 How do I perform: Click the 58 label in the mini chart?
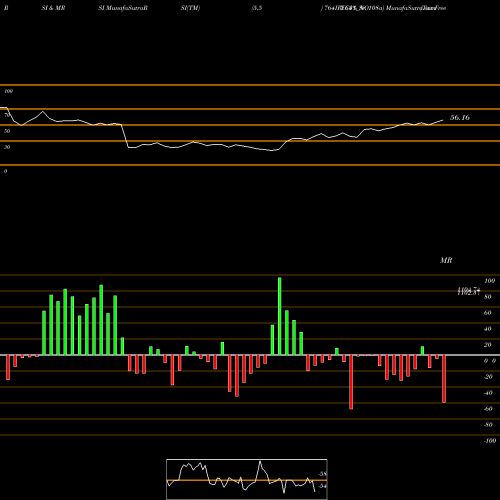tap(322, 474)
